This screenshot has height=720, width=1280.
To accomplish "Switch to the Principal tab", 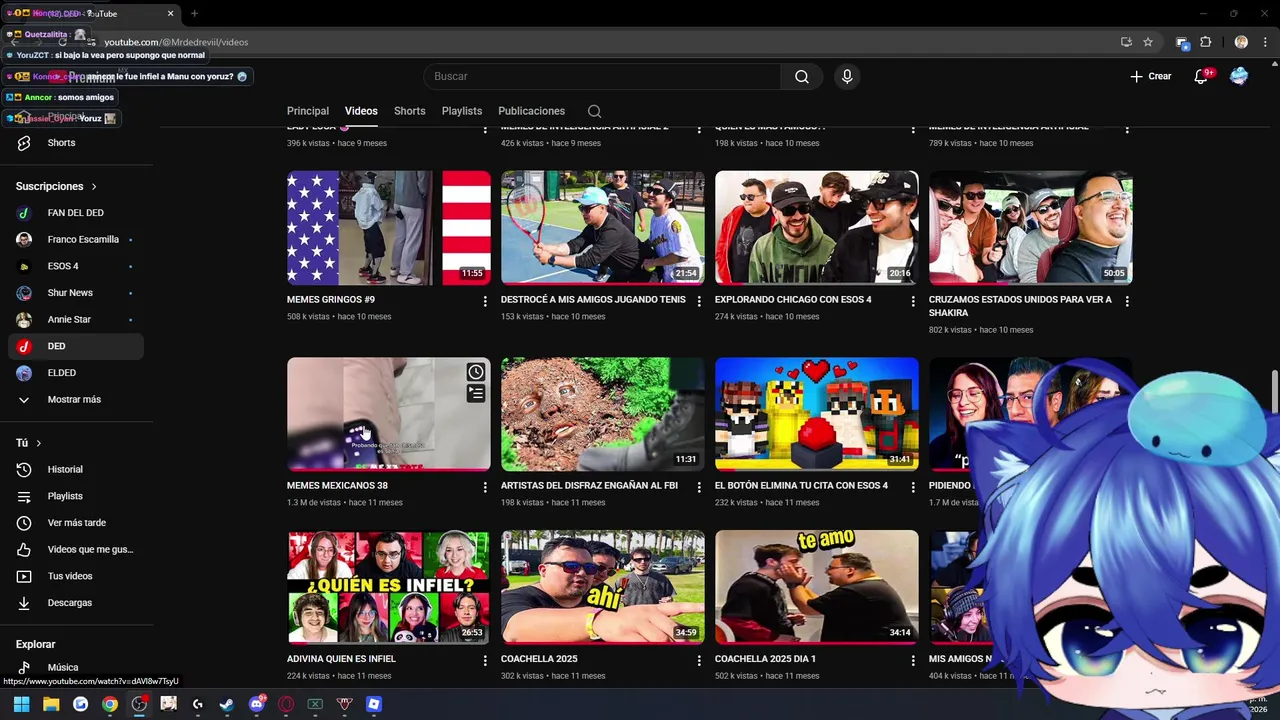I will click(x=308, y=111).
